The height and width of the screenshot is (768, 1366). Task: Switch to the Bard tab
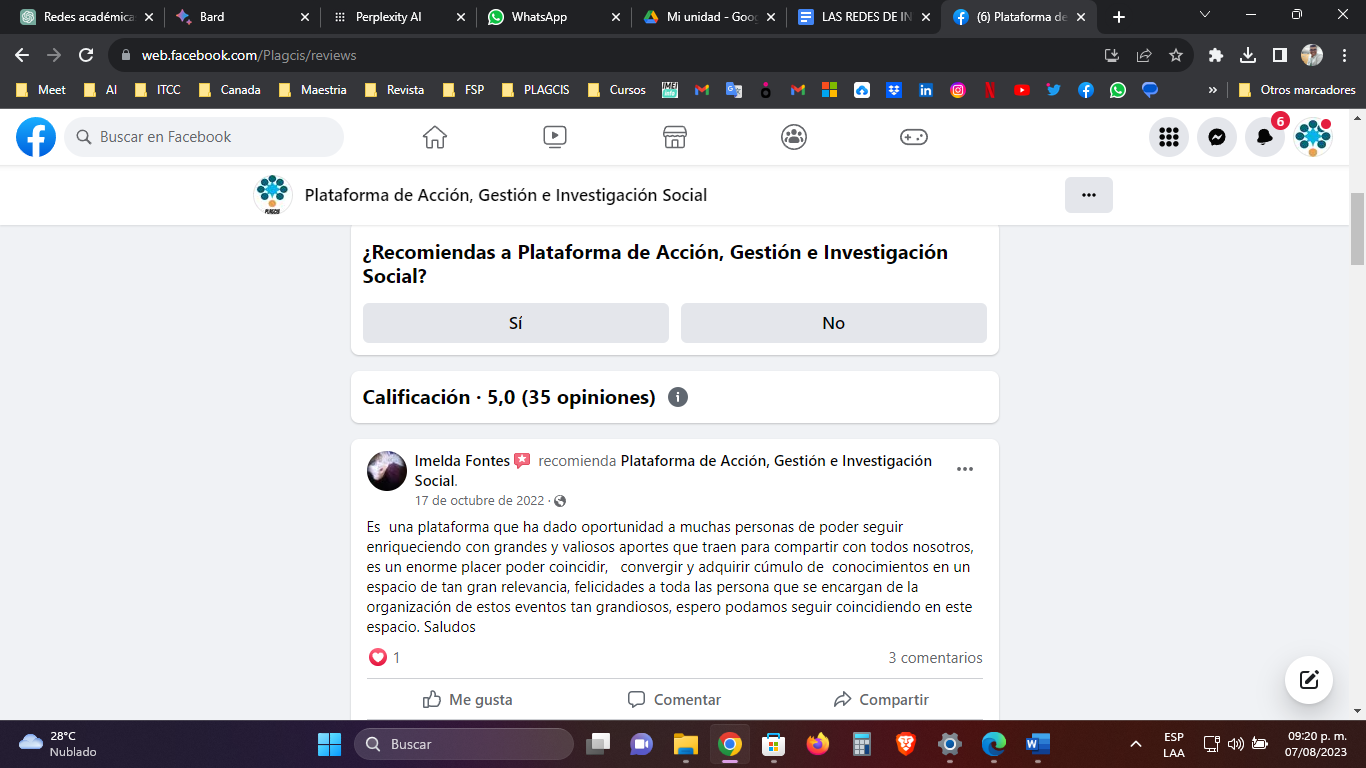[242, 17]
